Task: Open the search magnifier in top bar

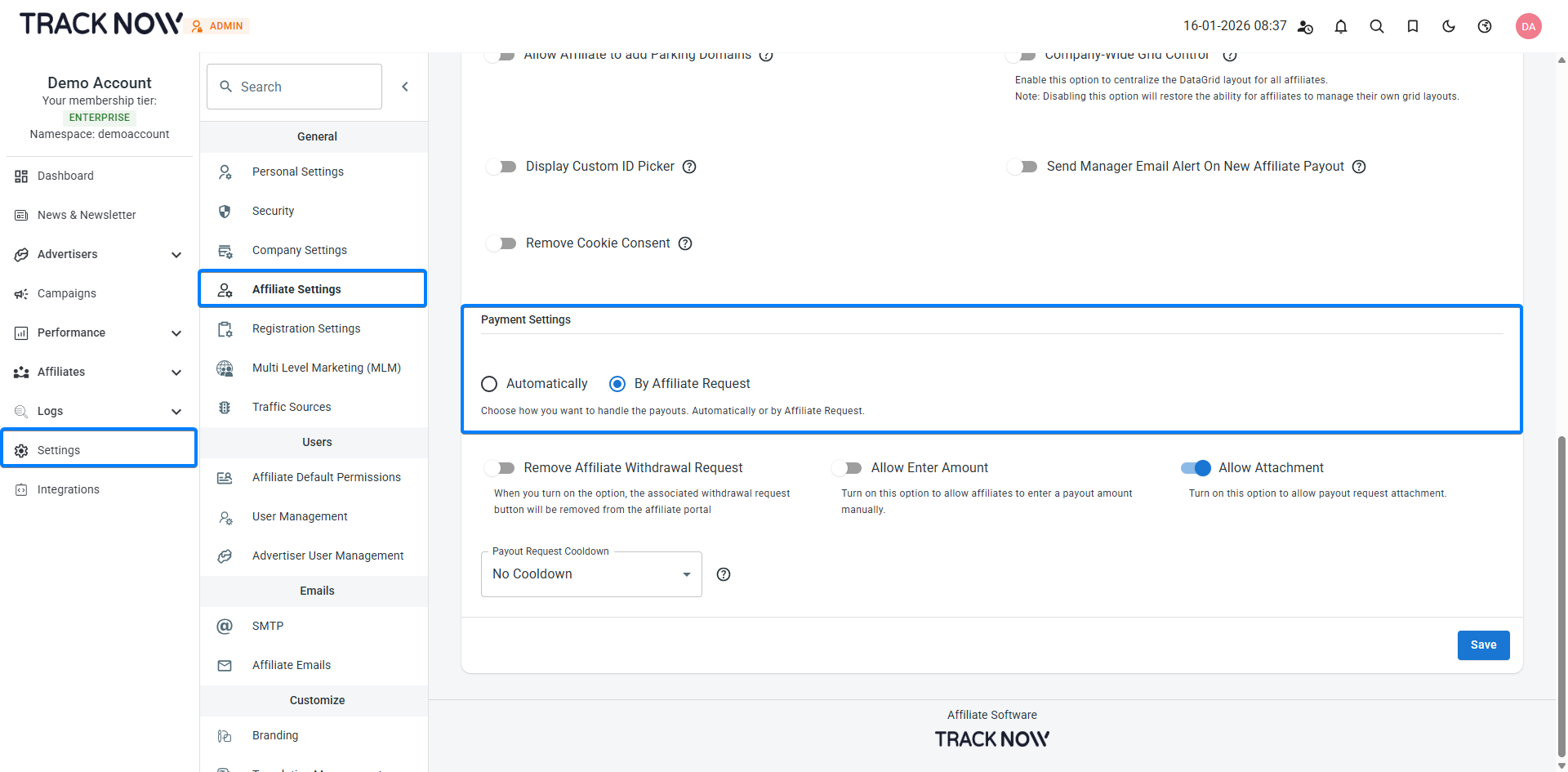Action: [1376, 26]
